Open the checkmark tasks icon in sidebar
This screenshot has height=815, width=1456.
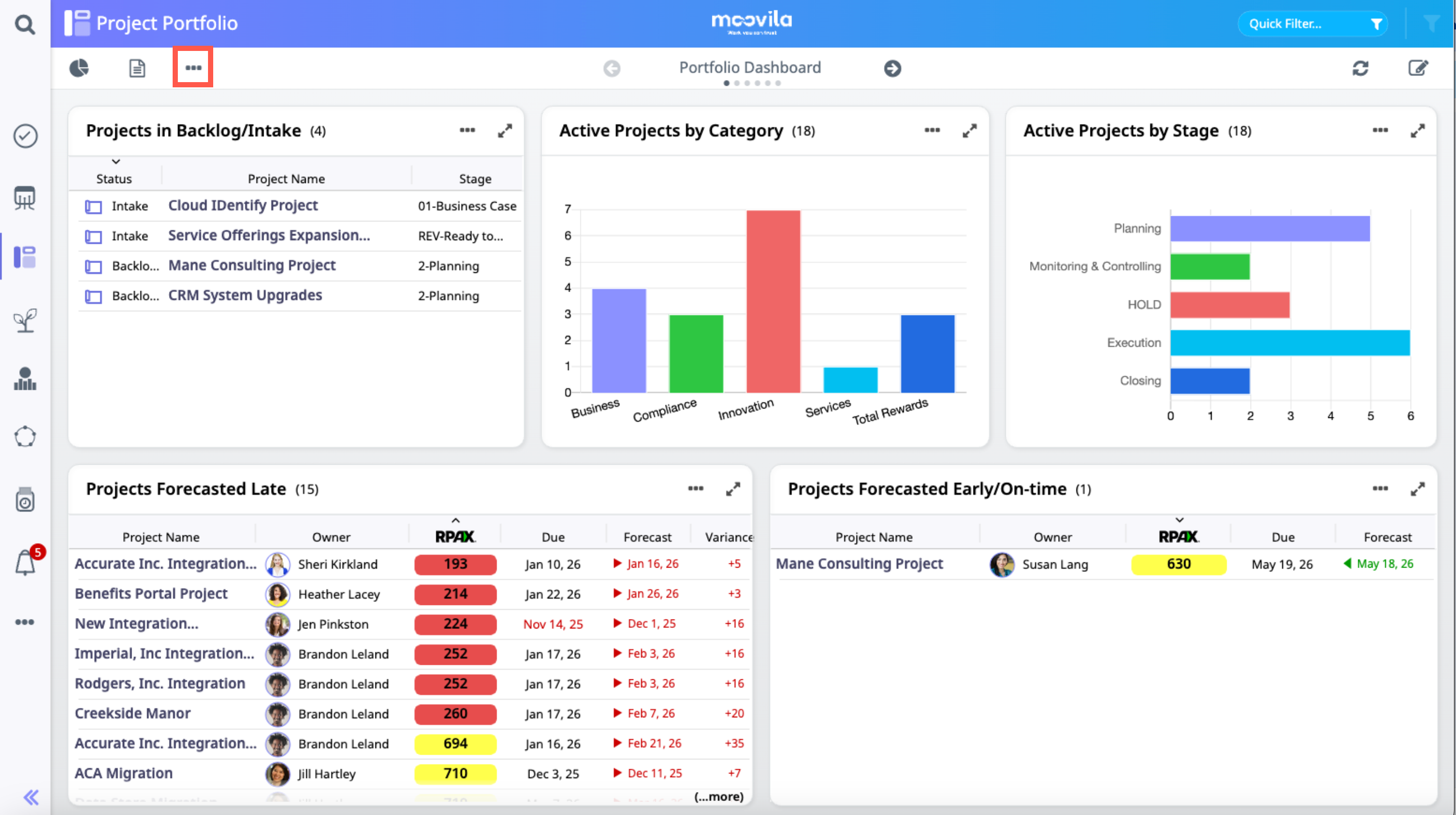point(25,136)
